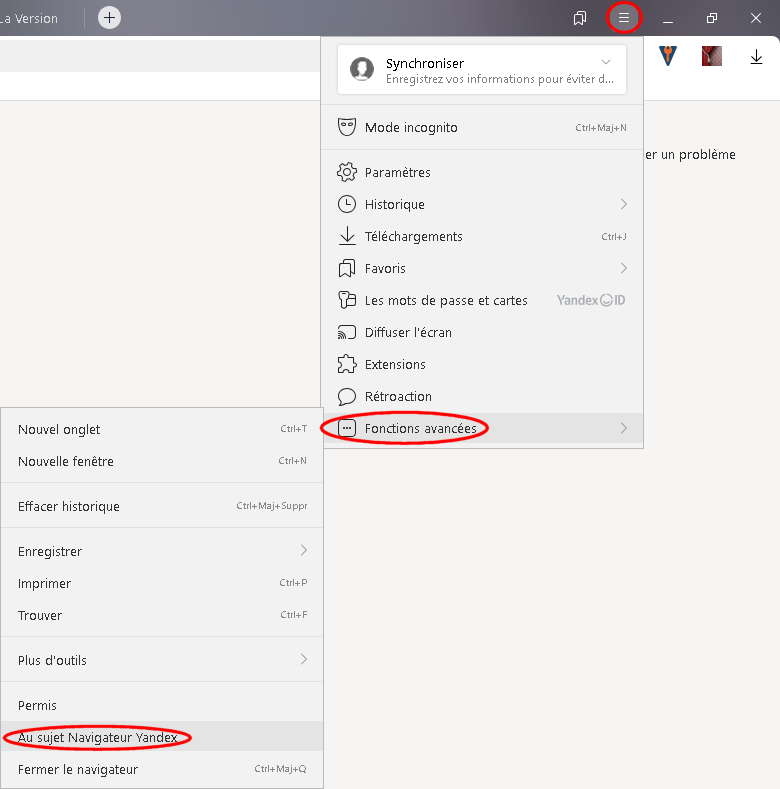Click the Ctrl+Maj+Q shortcut text
The height and width of the screenshot is (789, 780).
coord(280,769)
